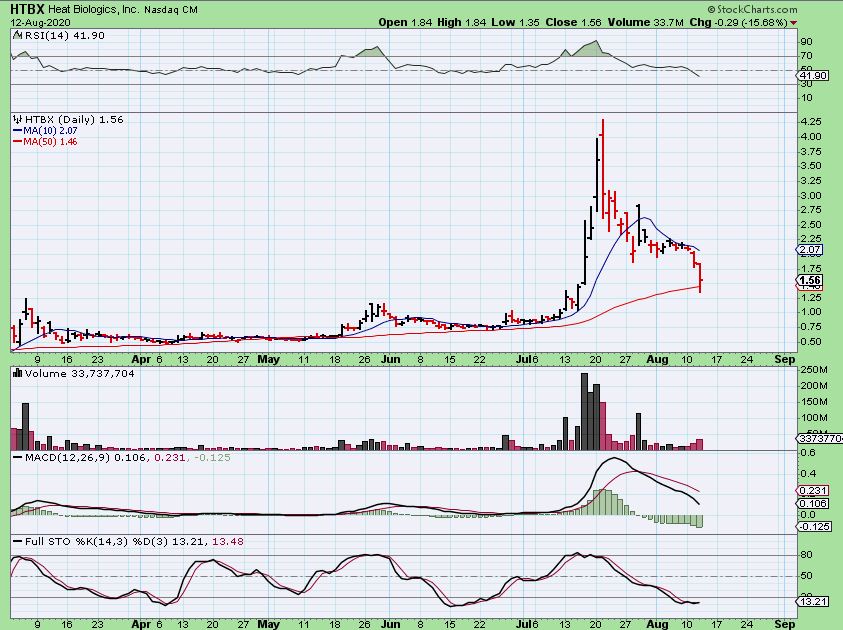Screen dimensions: 843x630
Task: Click the Sep label on the price chart date axis
Action: pyautogui.click(x=784, y=360)
